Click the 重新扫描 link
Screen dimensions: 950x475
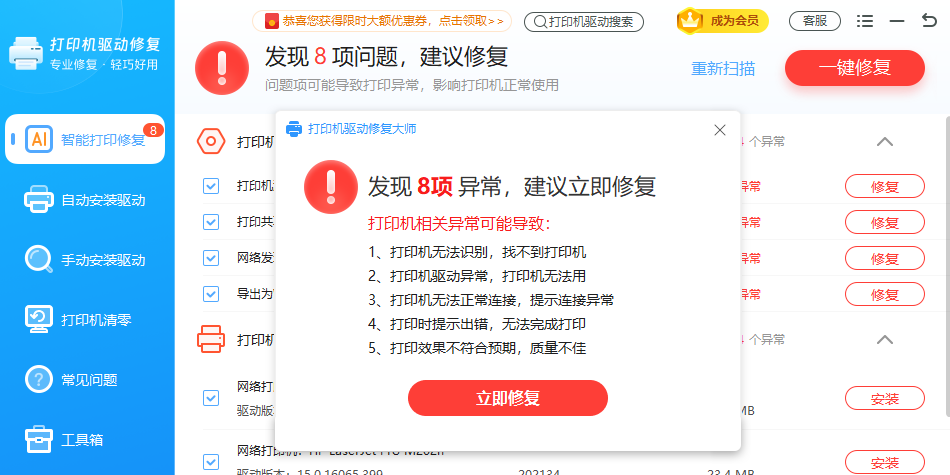point(723,69)
